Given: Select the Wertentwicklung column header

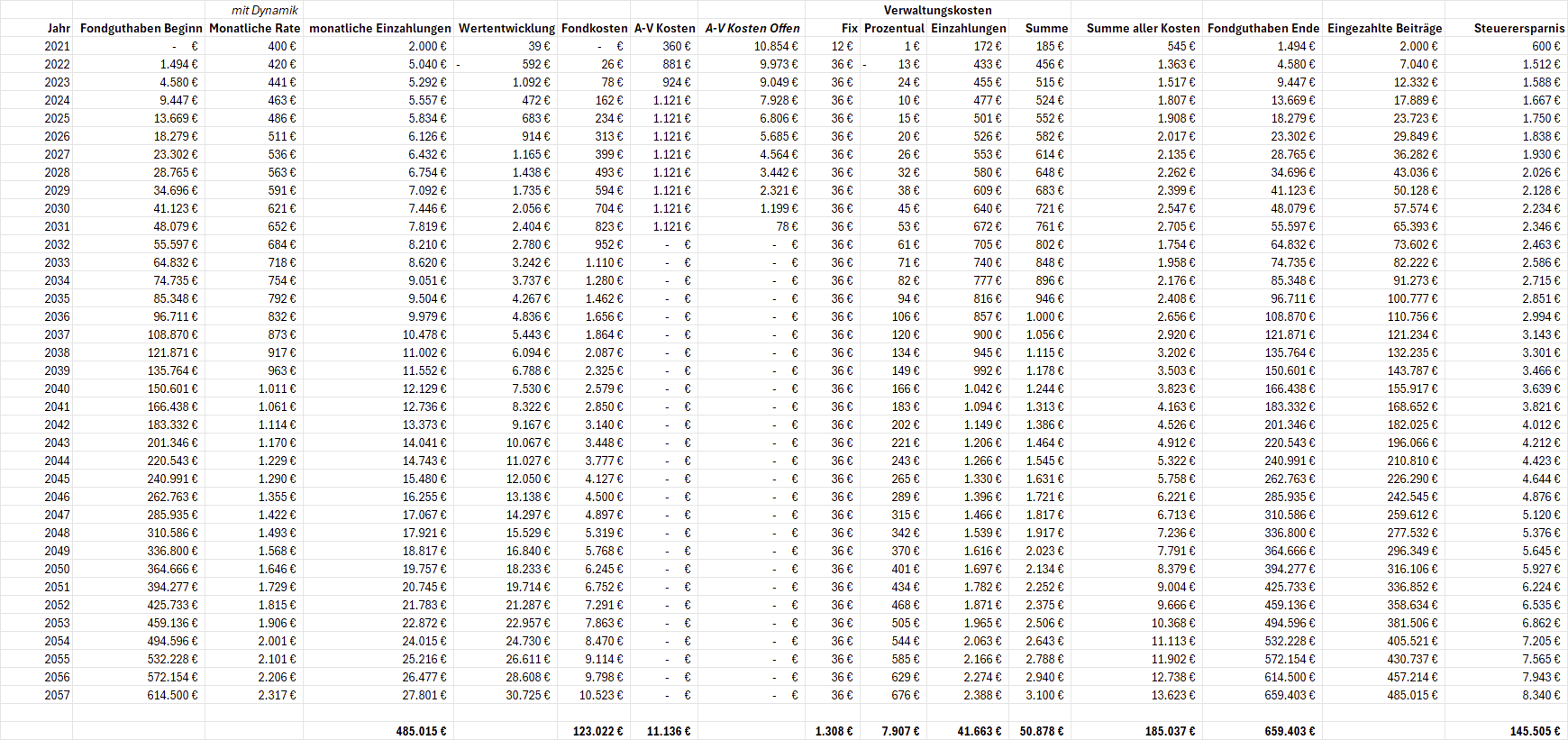Looking at the screenshot, I should click(x=506, y=28).
